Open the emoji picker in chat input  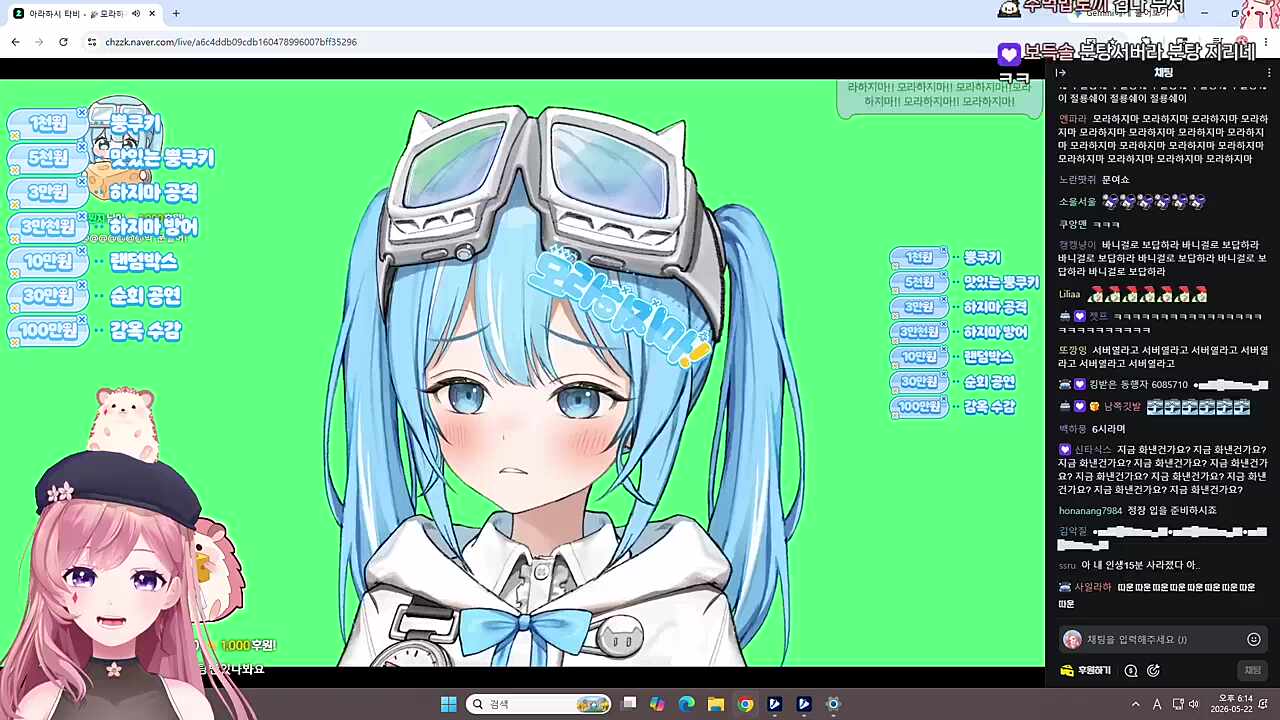tap(1254, 639)
